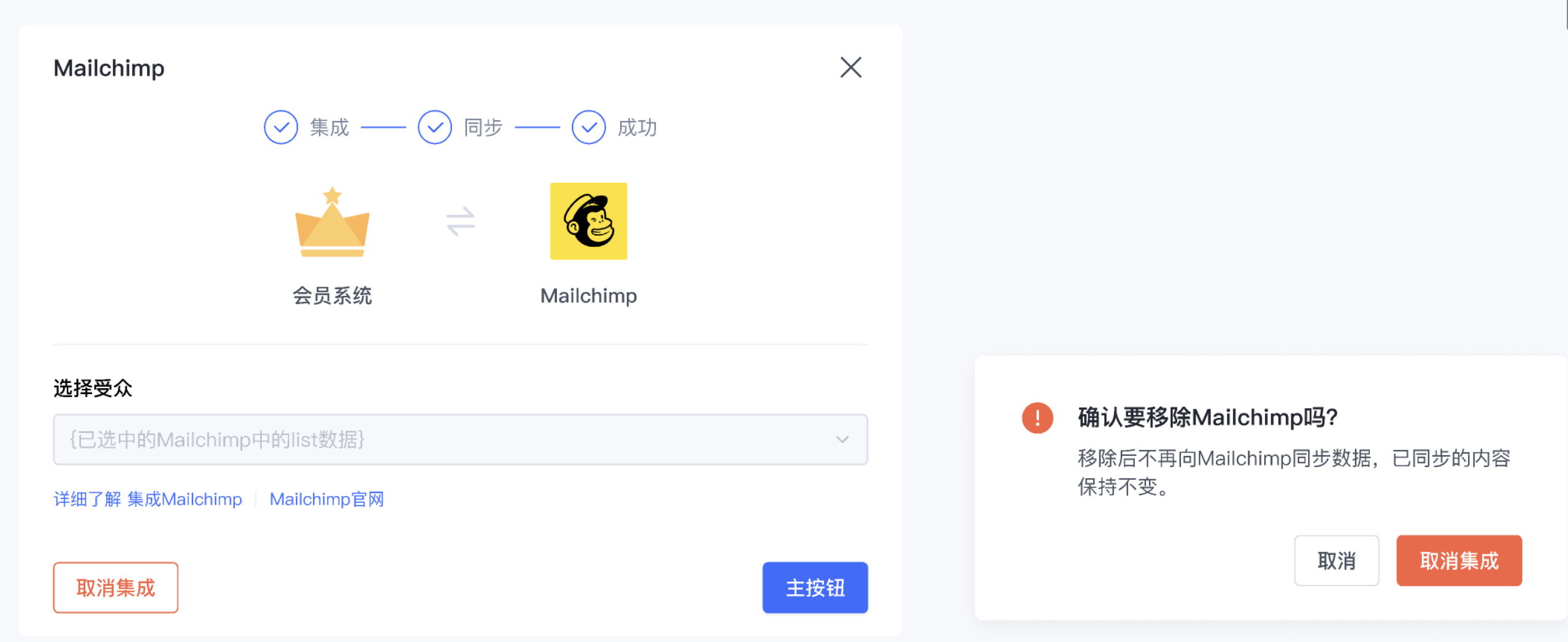
Task: Click the checkmark circle for 成功 step
Action: tap(588, 127)
